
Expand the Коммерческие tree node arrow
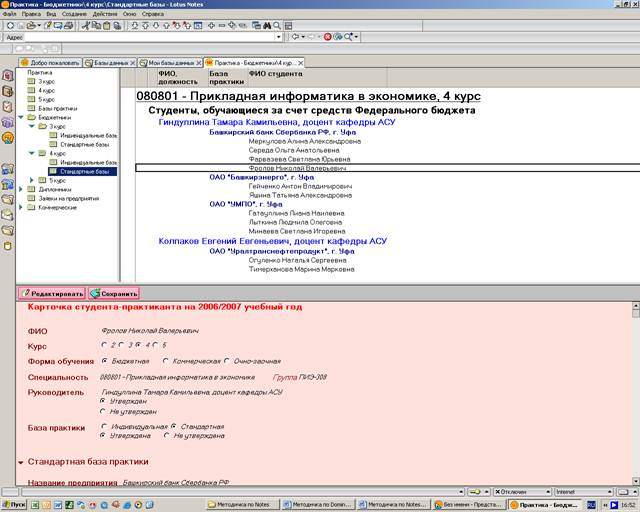(x=21, y=207)
